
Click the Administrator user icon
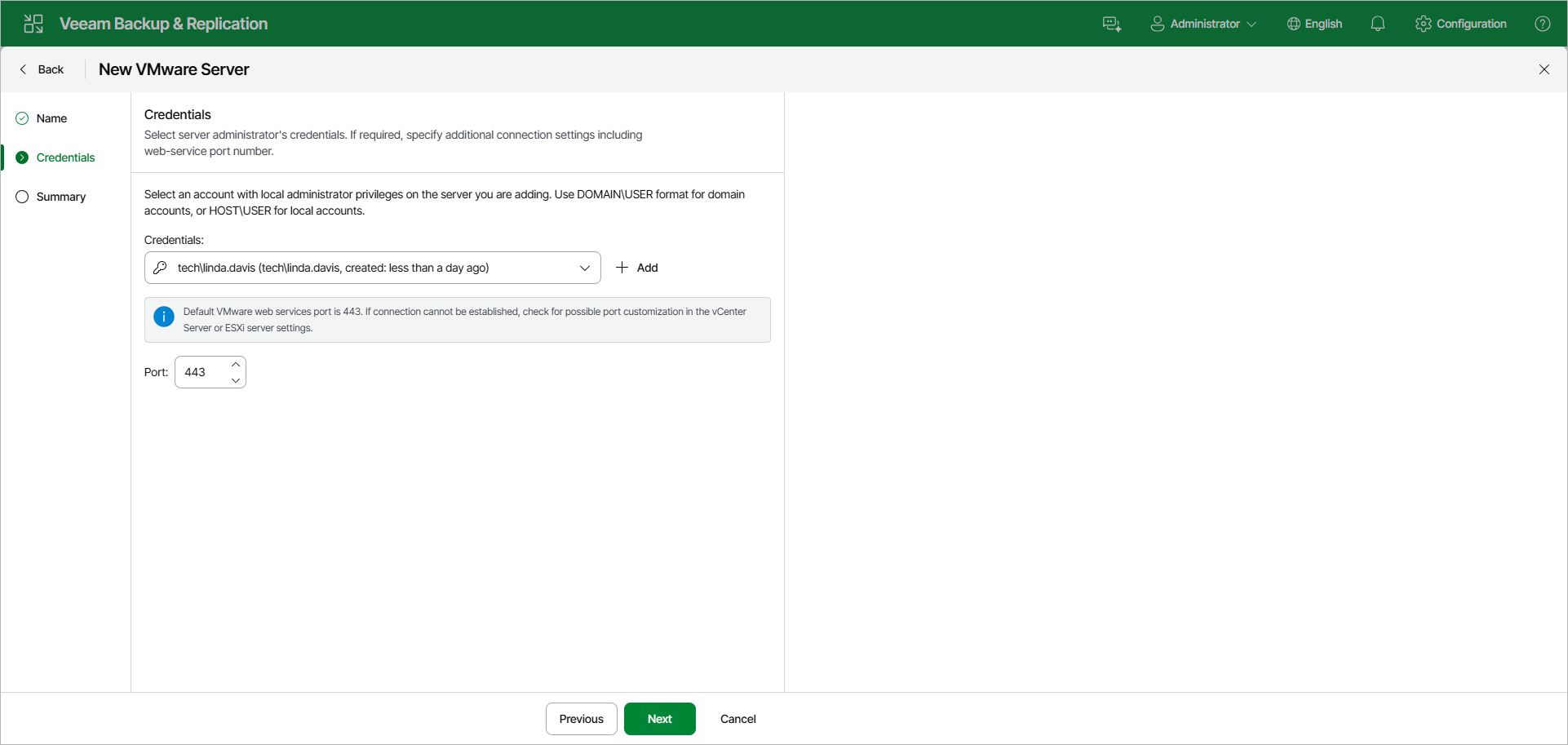(1157, 23)
